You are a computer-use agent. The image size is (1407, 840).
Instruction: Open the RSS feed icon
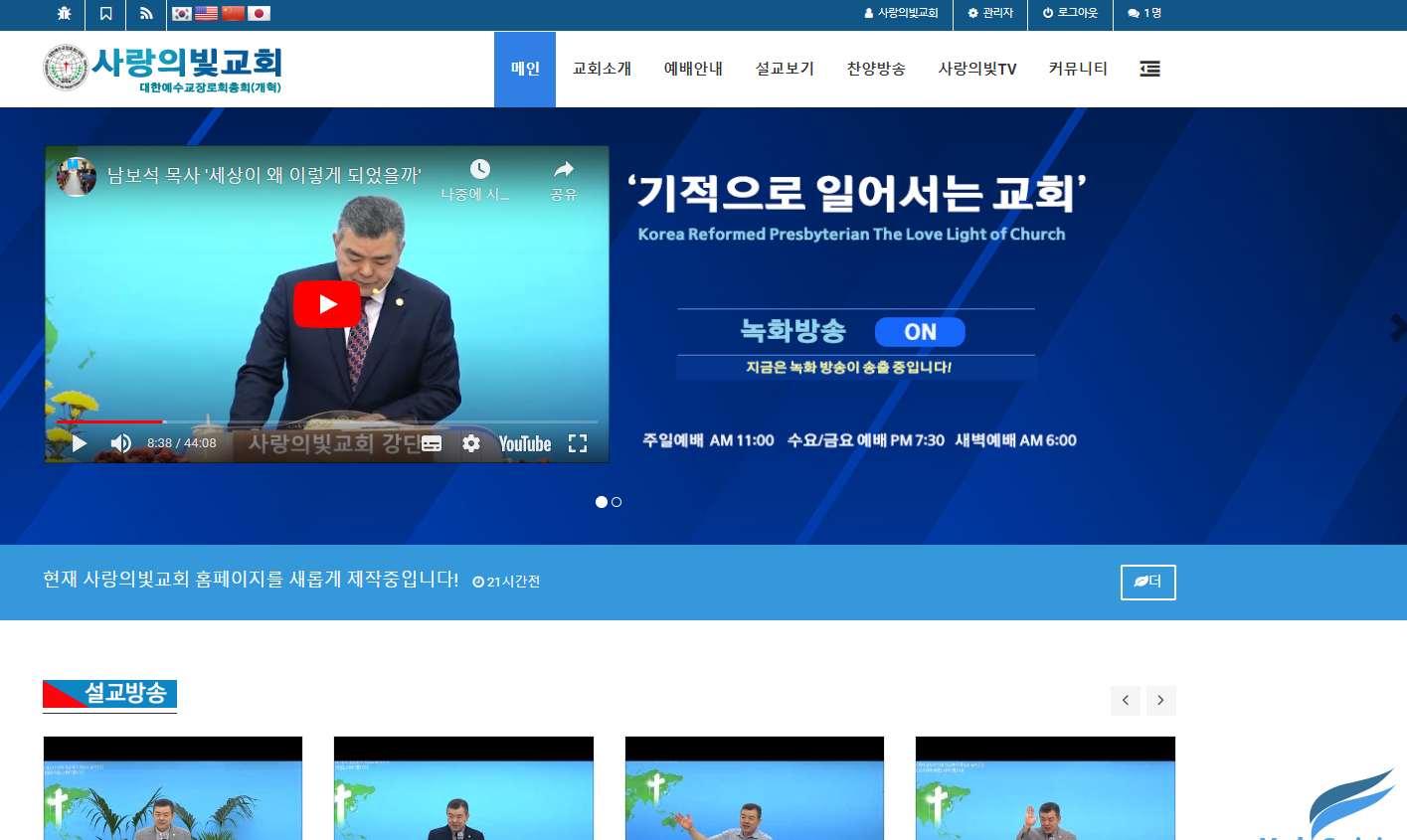coord(146,14)
